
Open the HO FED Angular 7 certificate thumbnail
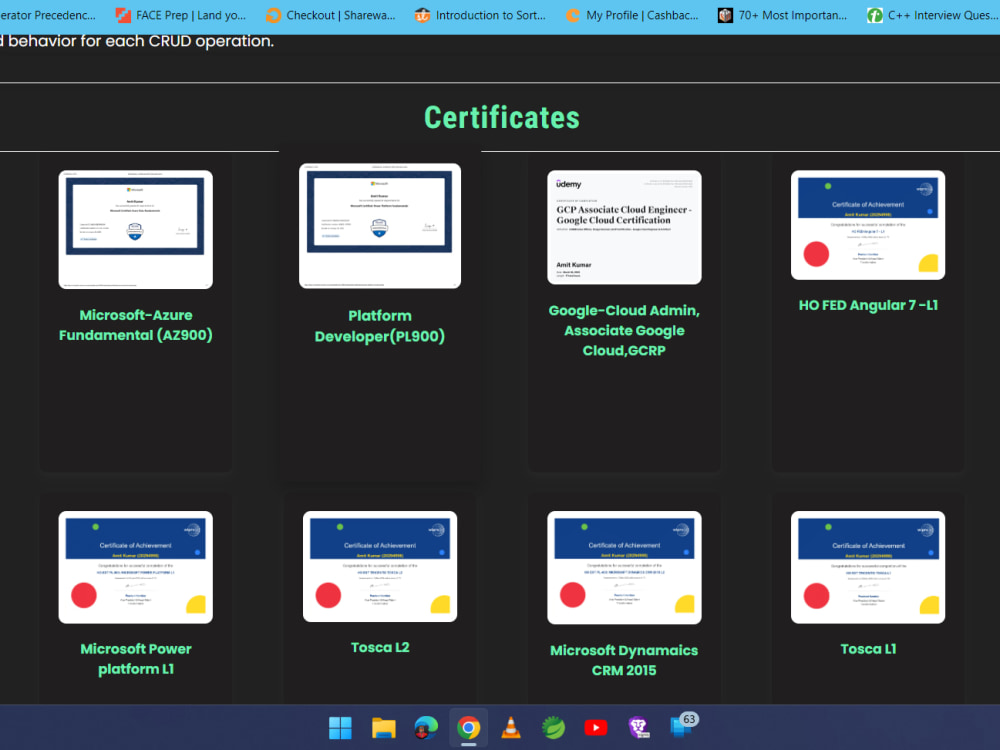868,225
